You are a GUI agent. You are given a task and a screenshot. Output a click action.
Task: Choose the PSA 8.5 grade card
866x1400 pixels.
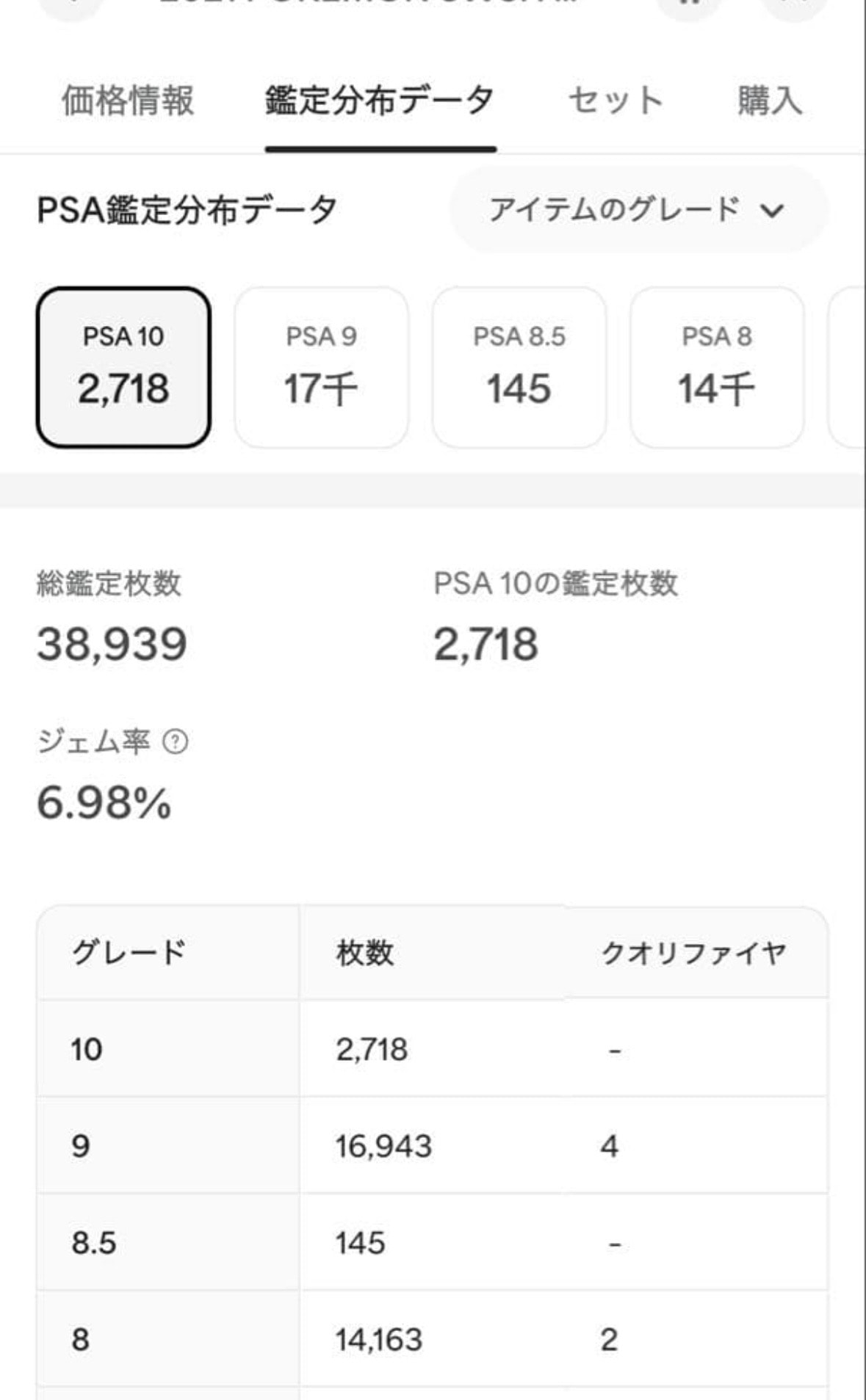pyautogui.click(x=519, y=367)
